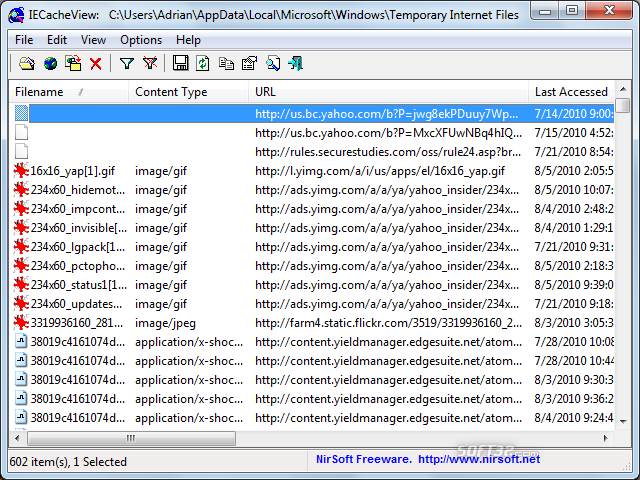Click the icon beside 234x60_hidemot... row
This screenshot has height=480, width=640.
click(21, 190)
